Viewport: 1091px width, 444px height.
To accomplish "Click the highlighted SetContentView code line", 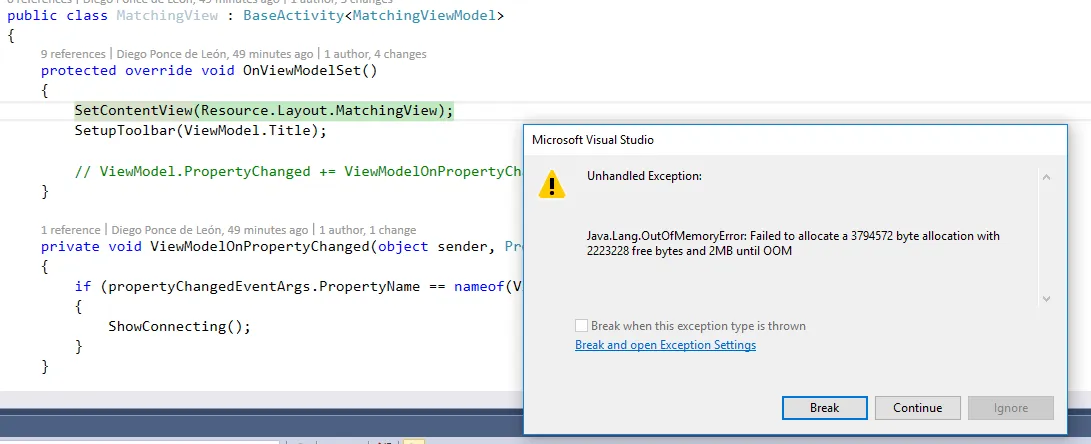I will [264, 110].
